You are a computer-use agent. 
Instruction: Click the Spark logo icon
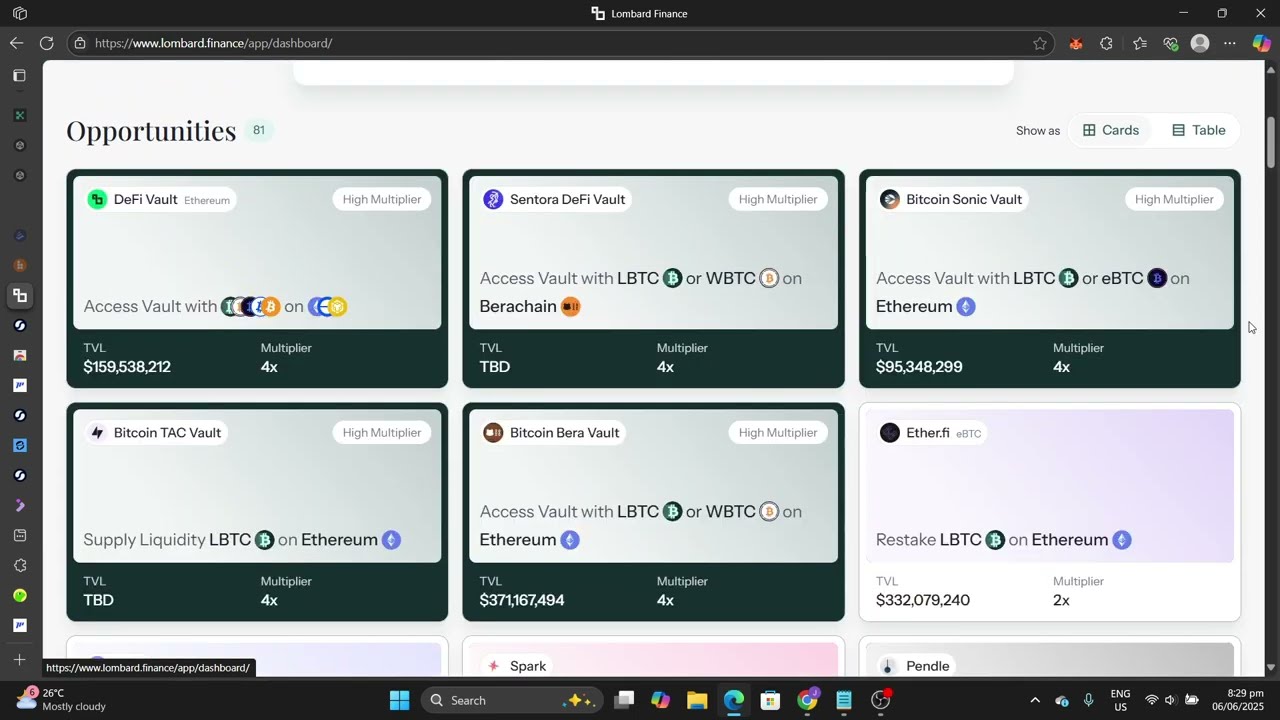coord(493,666)
